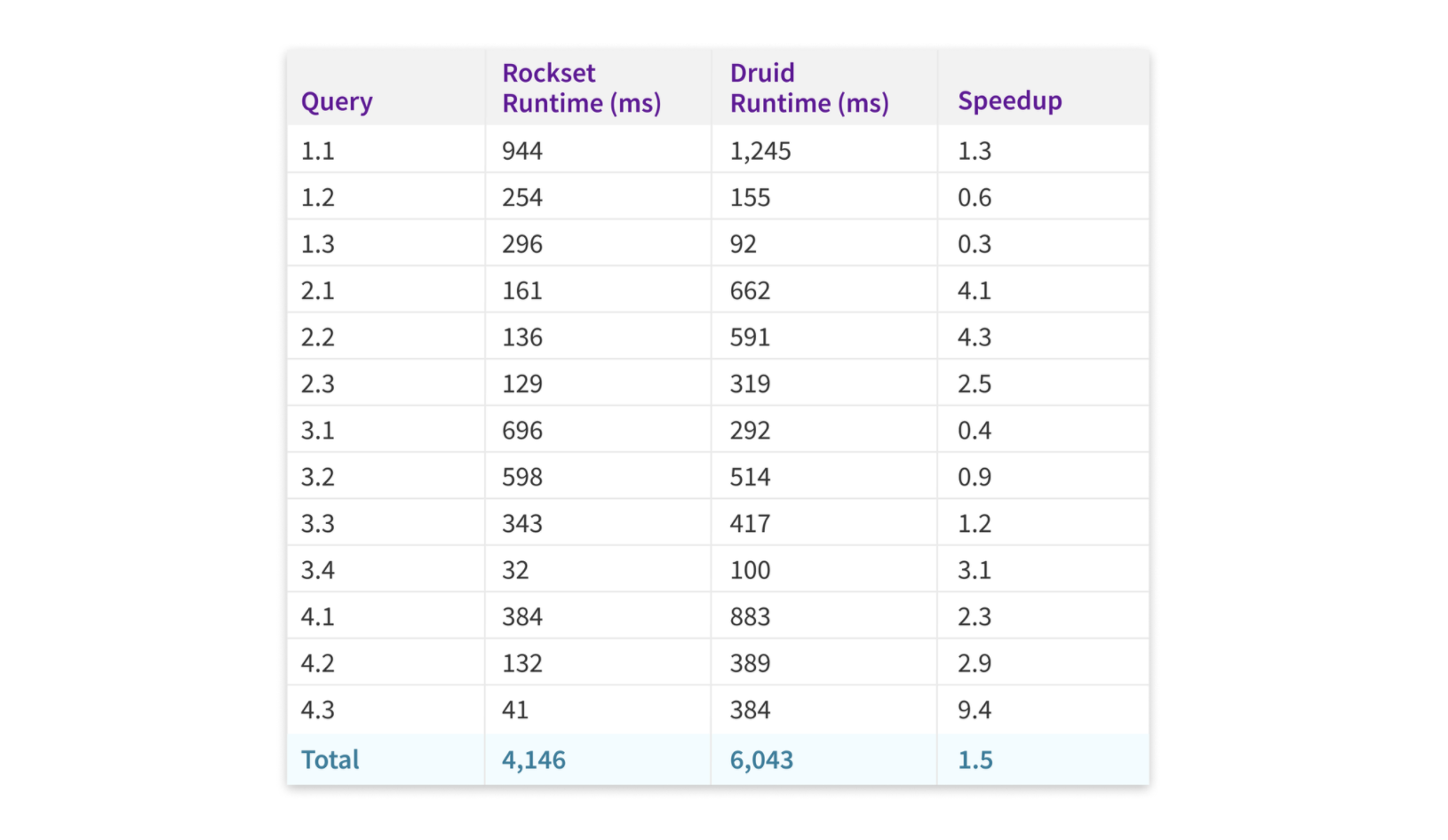Click query label 3.2 in the Query column

[x=318, y=477]
